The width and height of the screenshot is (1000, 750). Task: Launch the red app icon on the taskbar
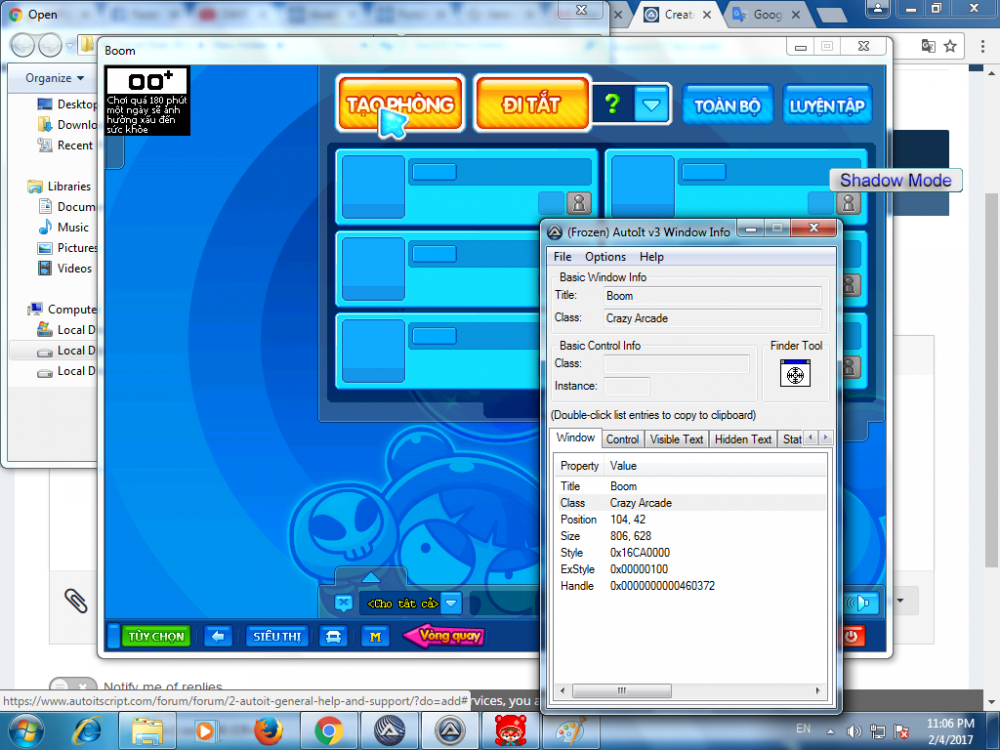click(509, 731)
